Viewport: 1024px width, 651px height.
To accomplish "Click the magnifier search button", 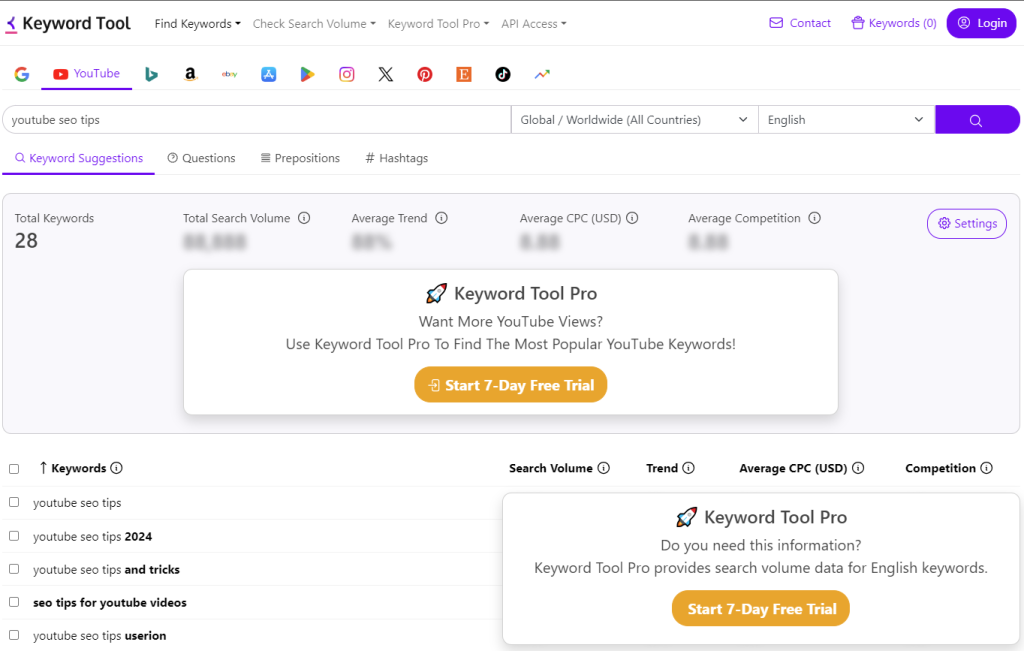I will (976, 119).
